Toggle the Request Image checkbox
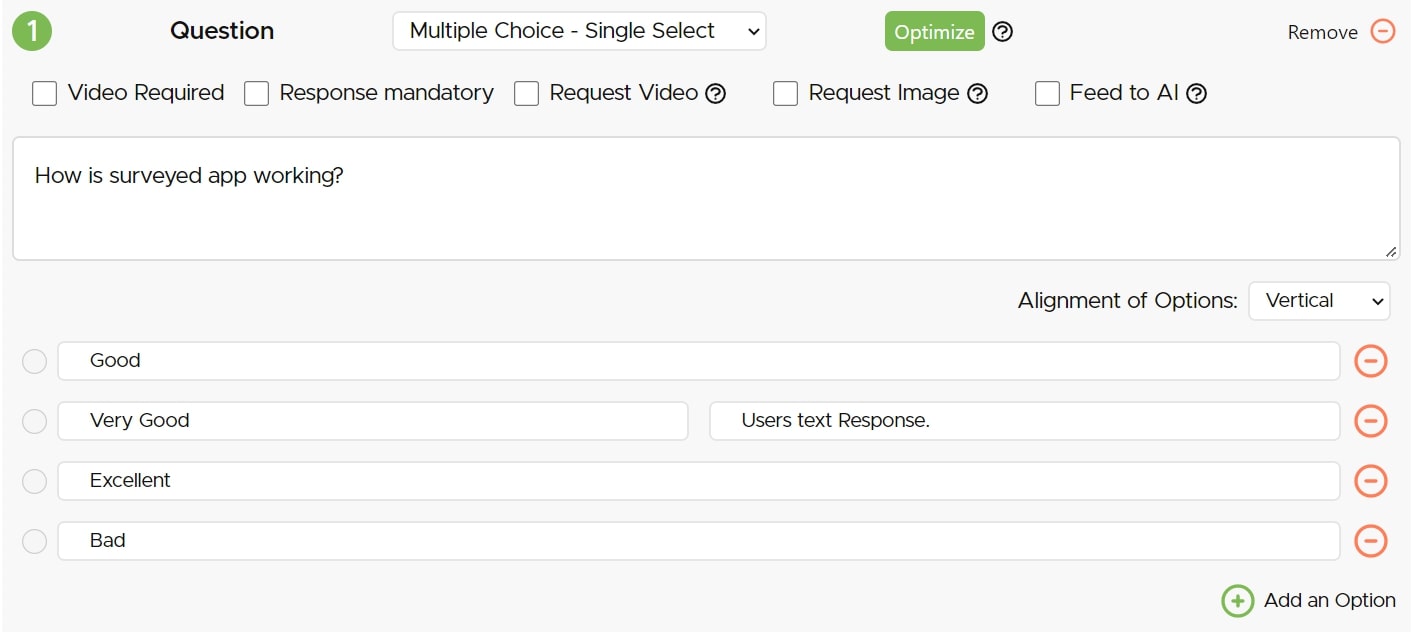This screenshot has width=1421, height=632. pyautogui.click(x=785, y=94)
